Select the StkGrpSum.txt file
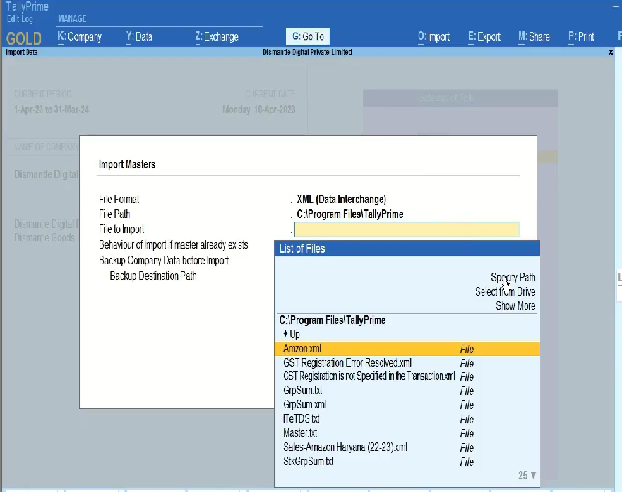 point(407,461)
